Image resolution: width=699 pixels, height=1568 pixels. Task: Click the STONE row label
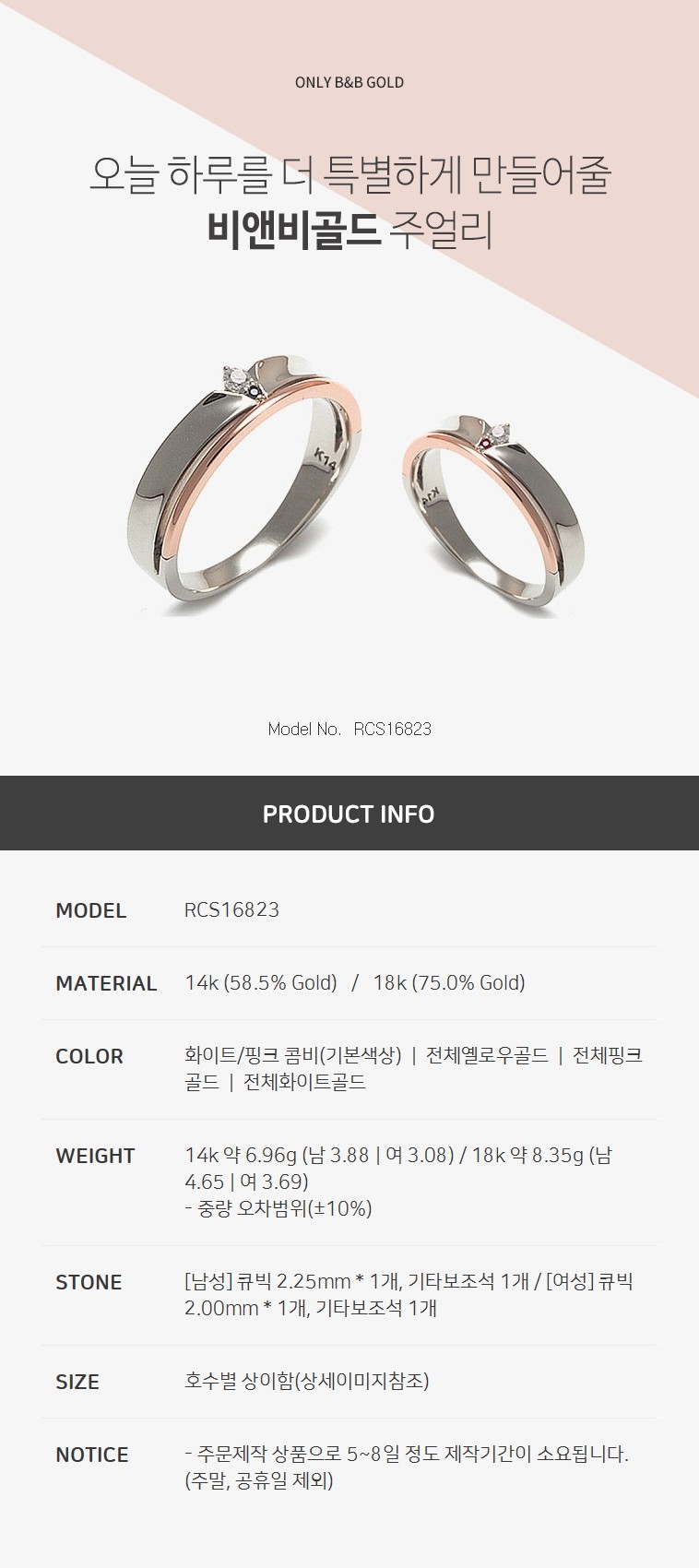coord(89,1282)
